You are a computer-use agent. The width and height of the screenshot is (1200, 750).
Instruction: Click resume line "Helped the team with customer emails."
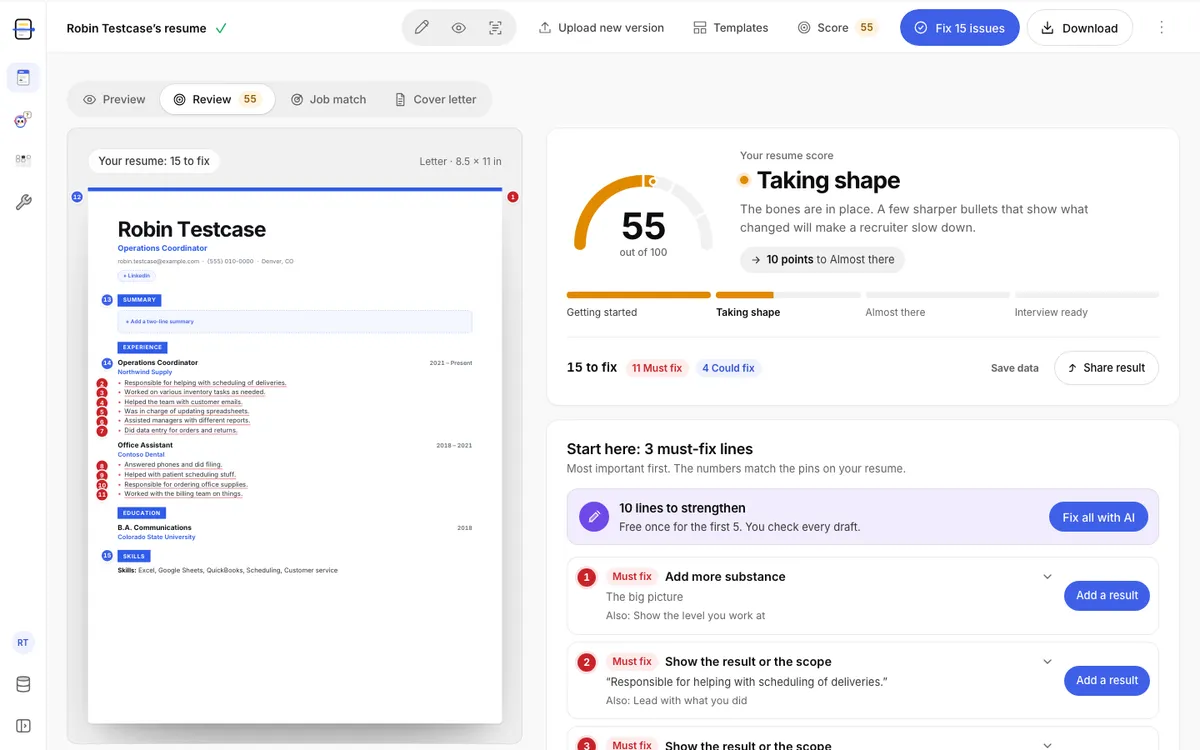[x=183, y=402]
